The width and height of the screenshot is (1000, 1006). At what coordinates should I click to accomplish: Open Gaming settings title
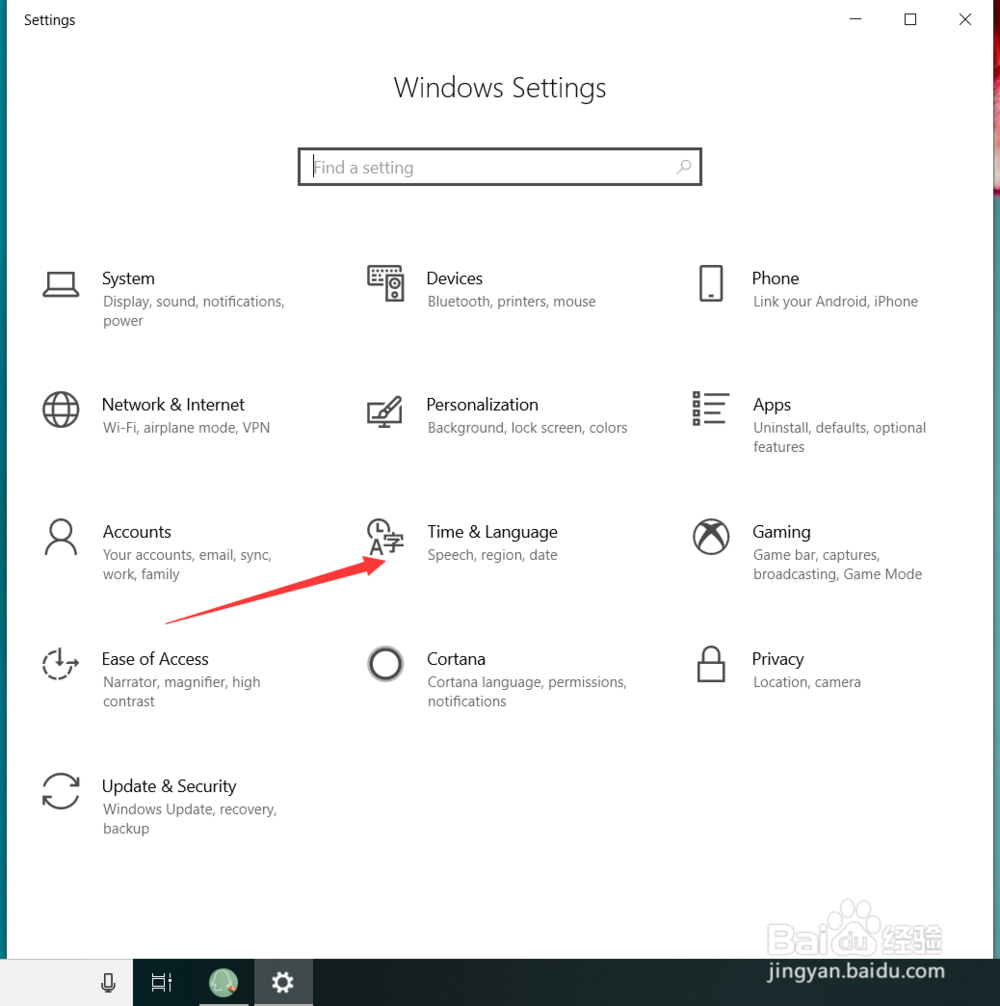point(781,532)
